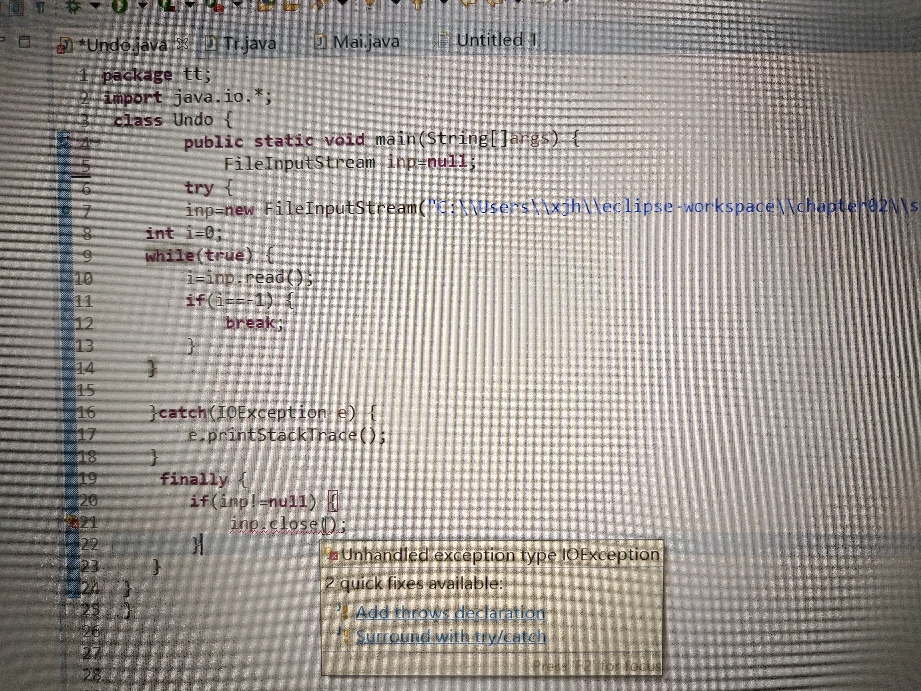Switch to the Untitled 1 tab
The height and width of the screenshot is (691, 921).
487,40
